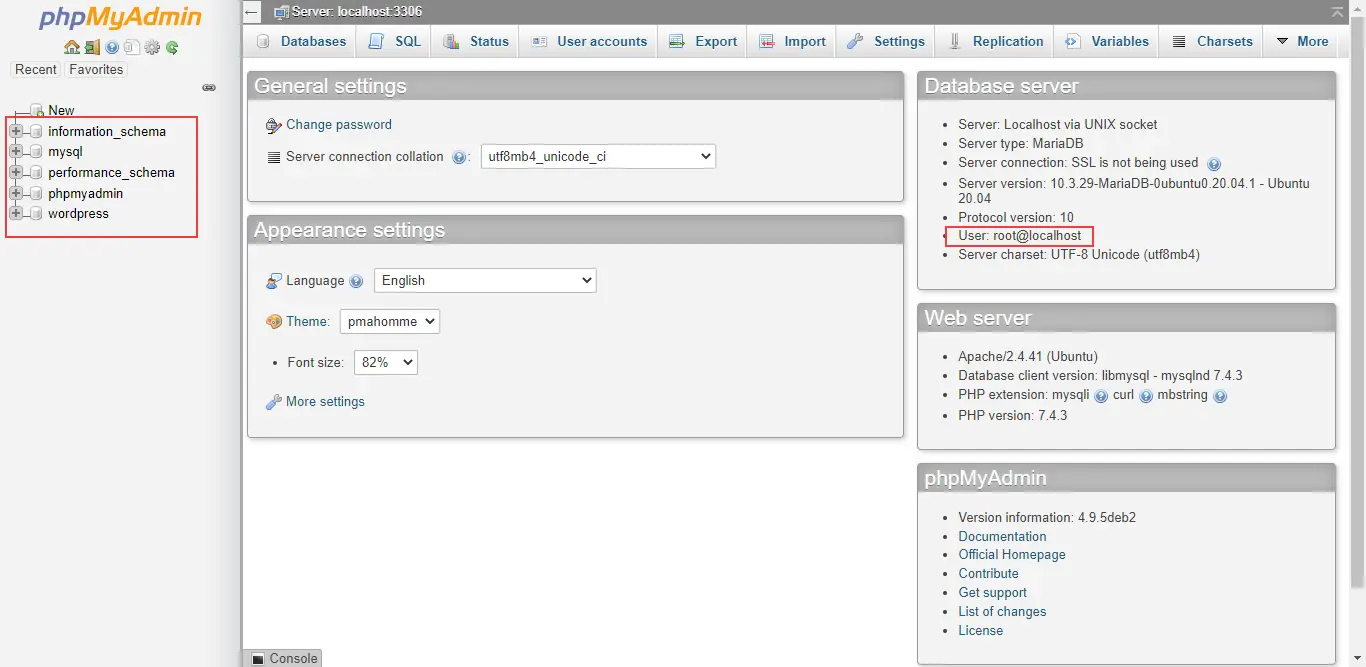The image size is (1366, 667).
Task: Click the Home icon in the sidebar
Action: pos(71,47)
